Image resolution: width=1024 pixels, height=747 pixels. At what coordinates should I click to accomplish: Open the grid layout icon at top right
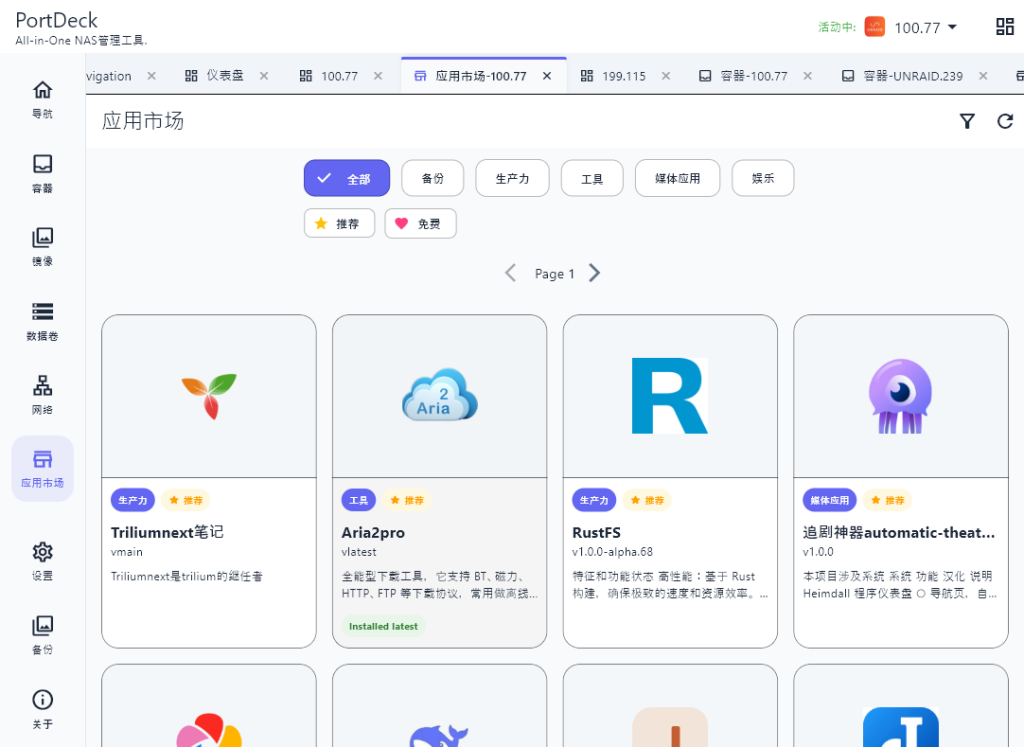coord(1004,27)
